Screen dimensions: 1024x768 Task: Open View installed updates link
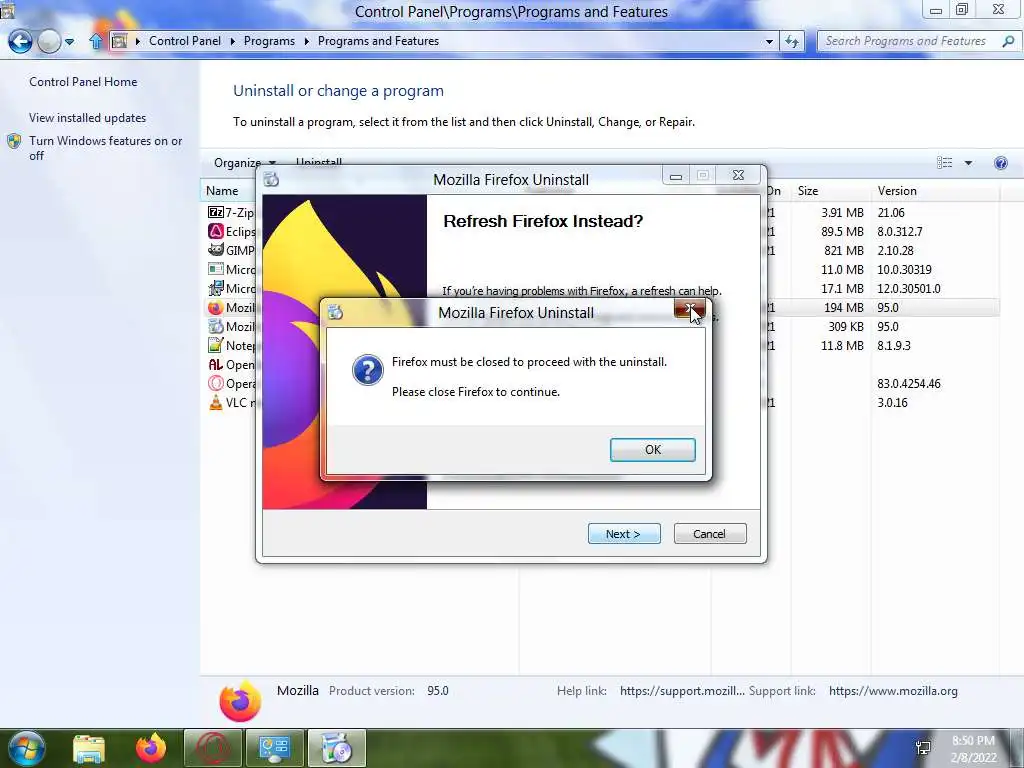click(x=88, y=118)
